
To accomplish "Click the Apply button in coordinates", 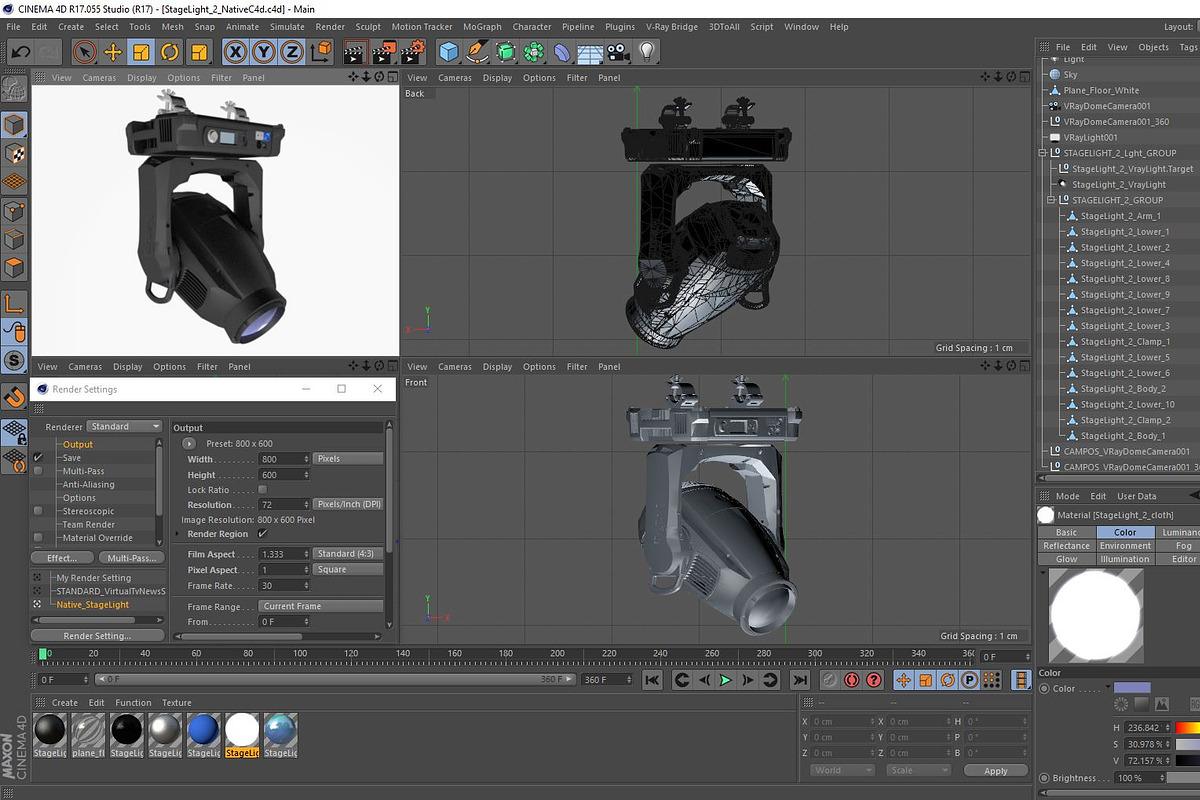I will (x=996, y=771).
